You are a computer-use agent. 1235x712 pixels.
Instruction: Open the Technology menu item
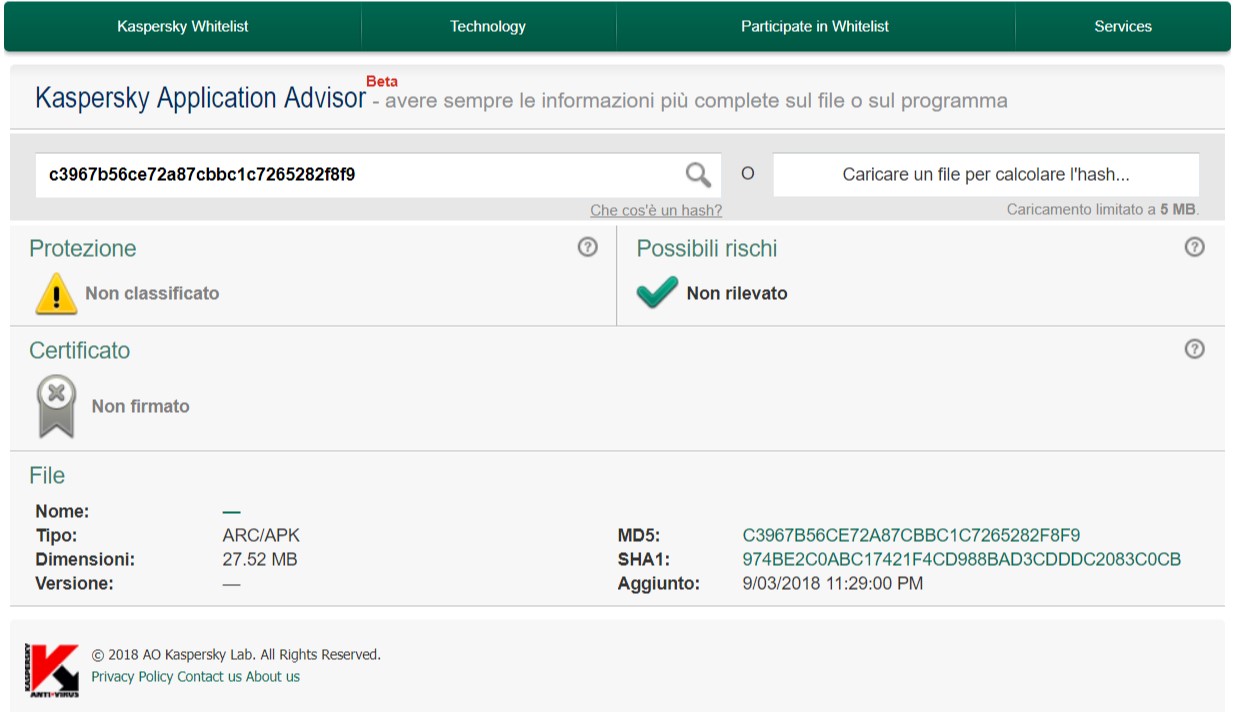coord(488,27)
